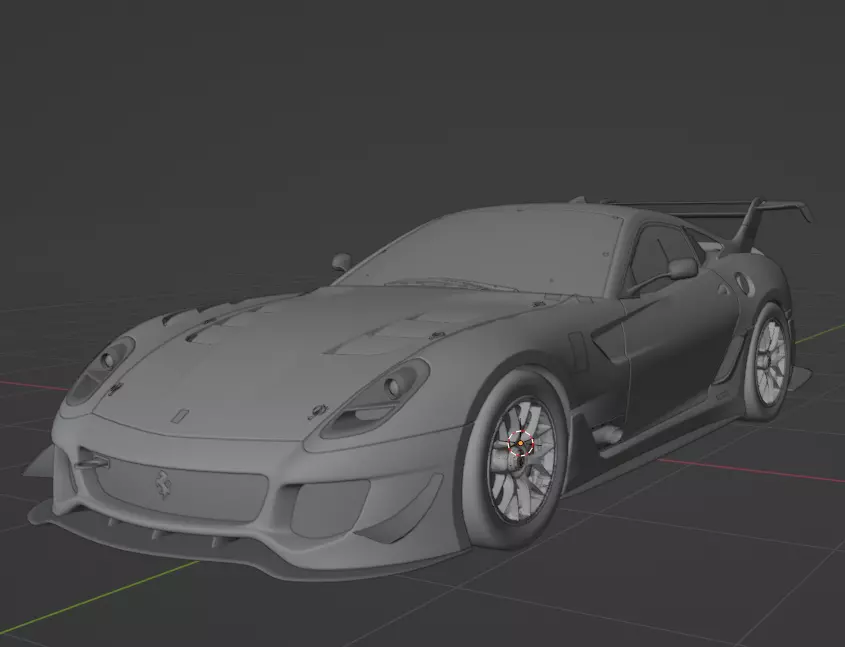Select the headlight on the car's far side
The height and width of the screenshot is (647, 845).
pyautogui.click(x=100, y=371)
